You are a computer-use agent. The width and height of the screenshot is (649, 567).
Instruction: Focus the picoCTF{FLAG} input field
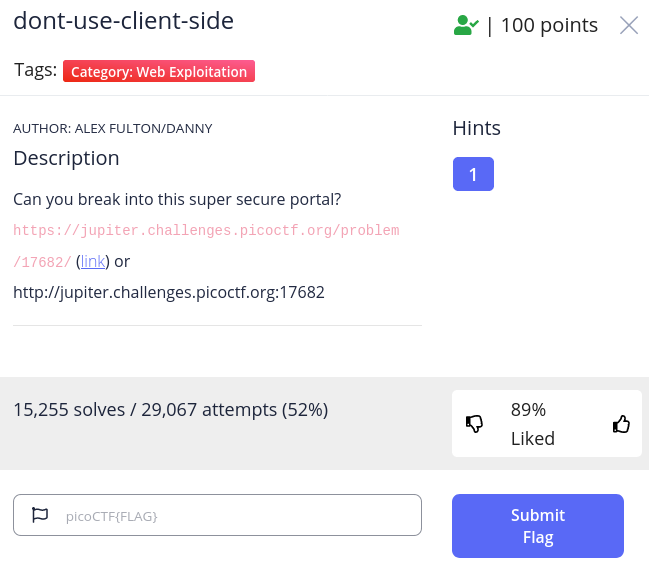click(x=217, y=515)
